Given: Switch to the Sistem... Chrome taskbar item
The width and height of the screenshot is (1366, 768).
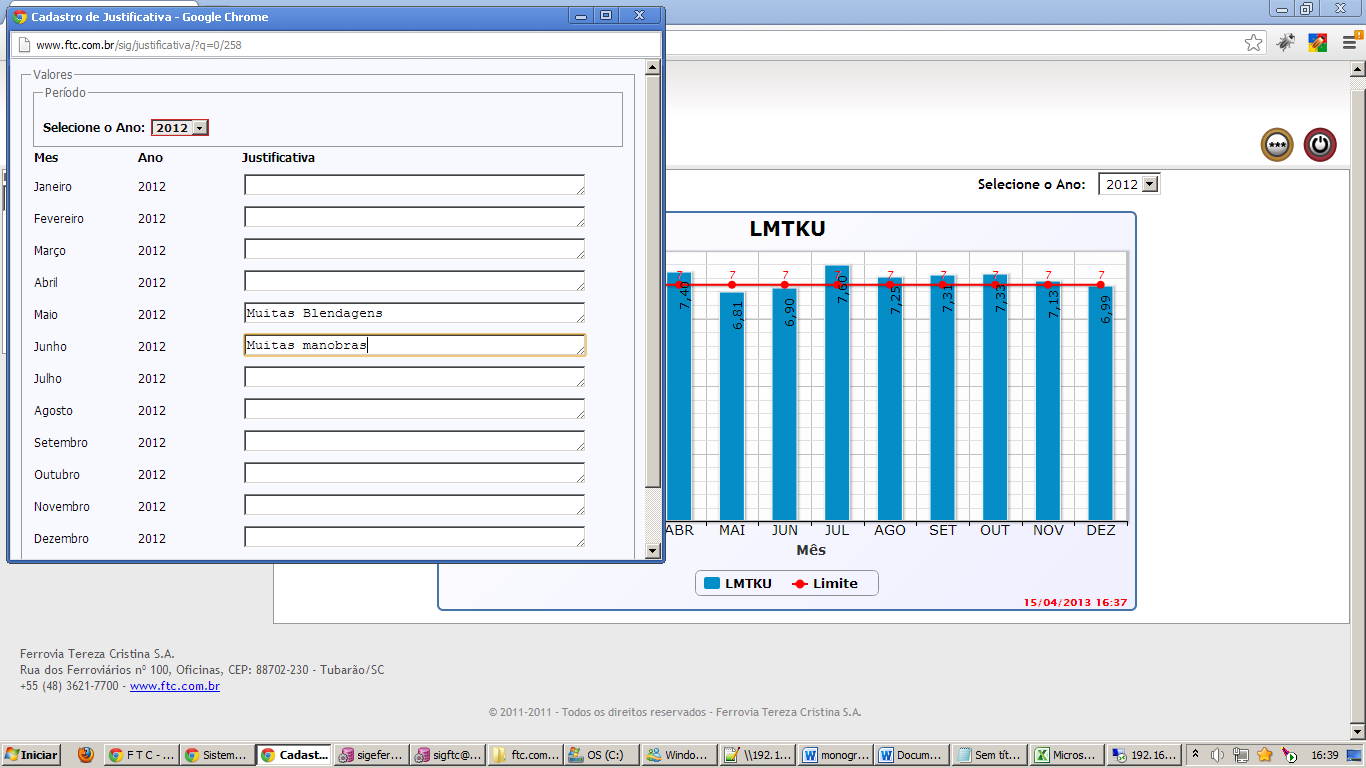Looking at the screenshot, I should pos(216,755).
